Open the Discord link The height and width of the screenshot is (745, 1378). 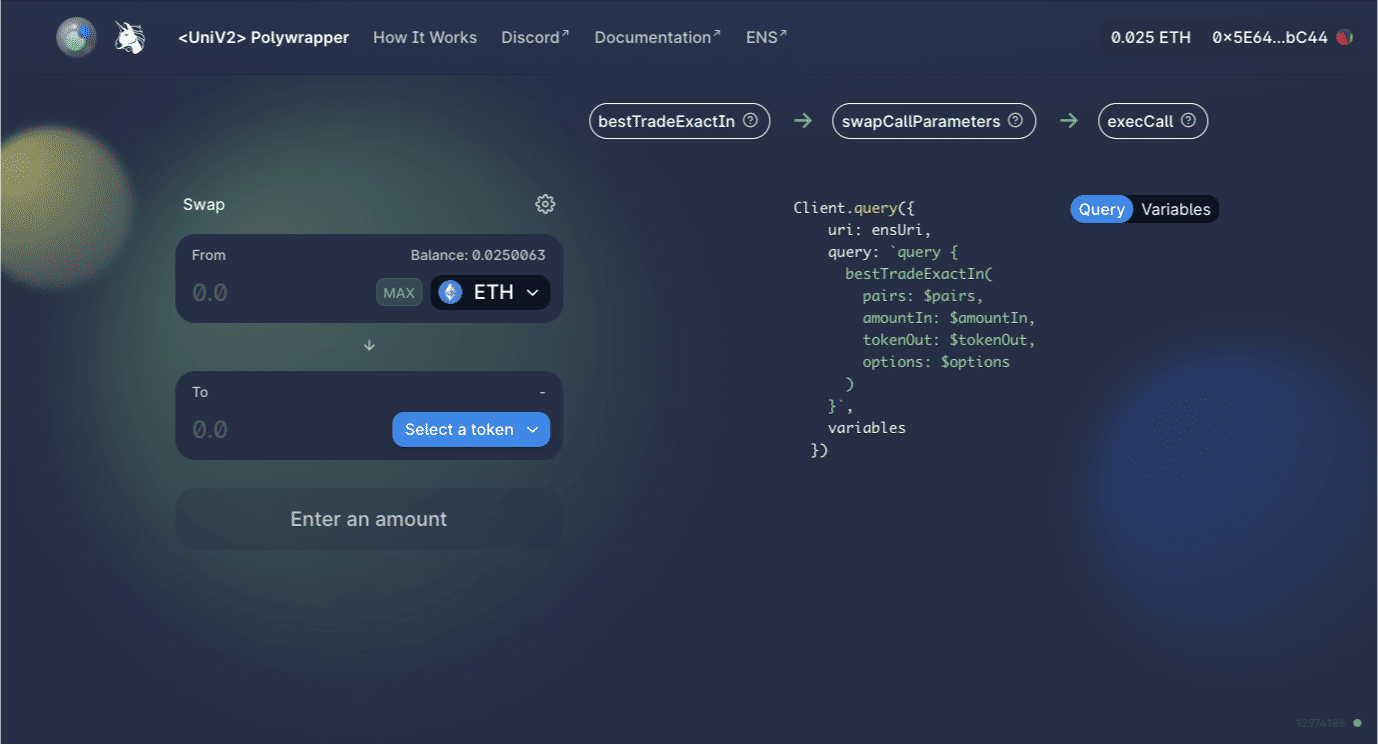coord(535,37)
